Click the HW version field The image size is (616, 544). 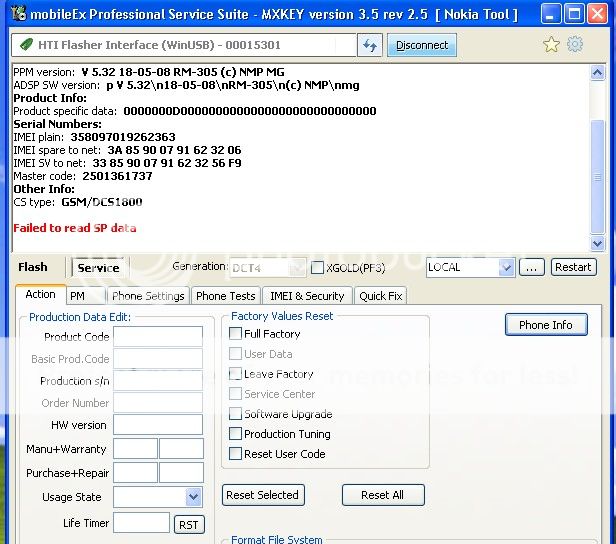click(158, 425)
